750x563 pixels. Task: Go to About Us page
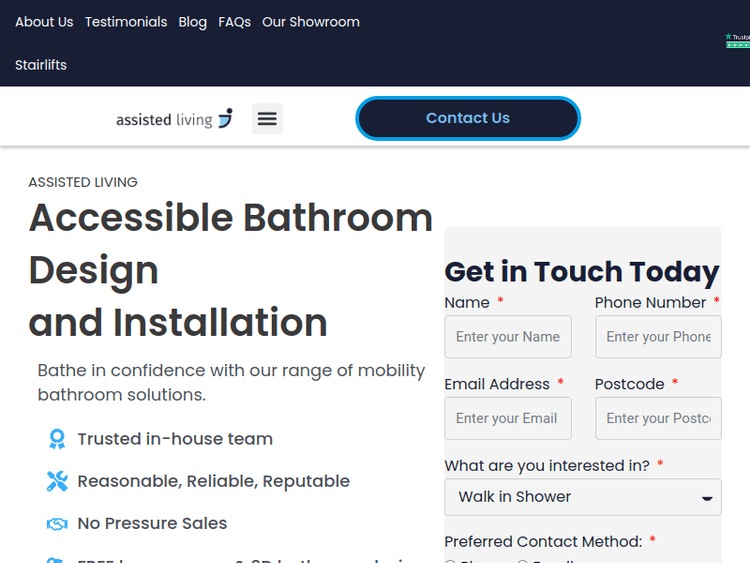(x=44, y=22)
